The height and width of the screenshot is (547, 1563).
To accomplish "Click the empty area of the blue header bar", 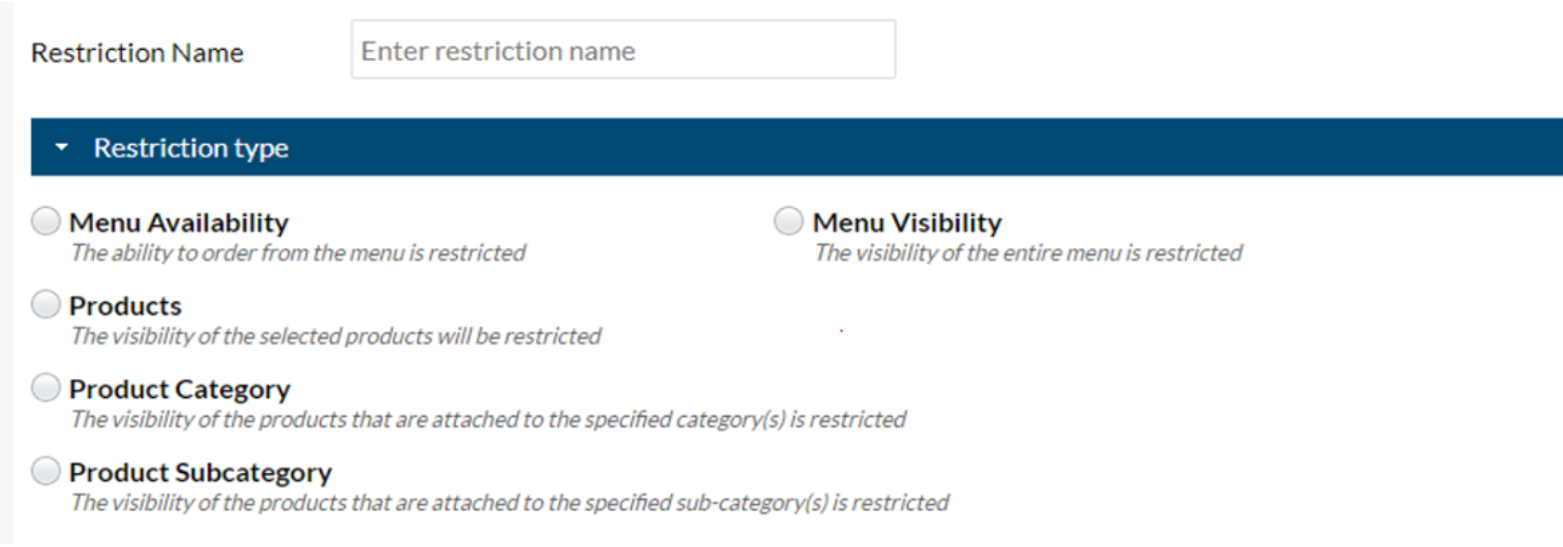I will point(900,148).
